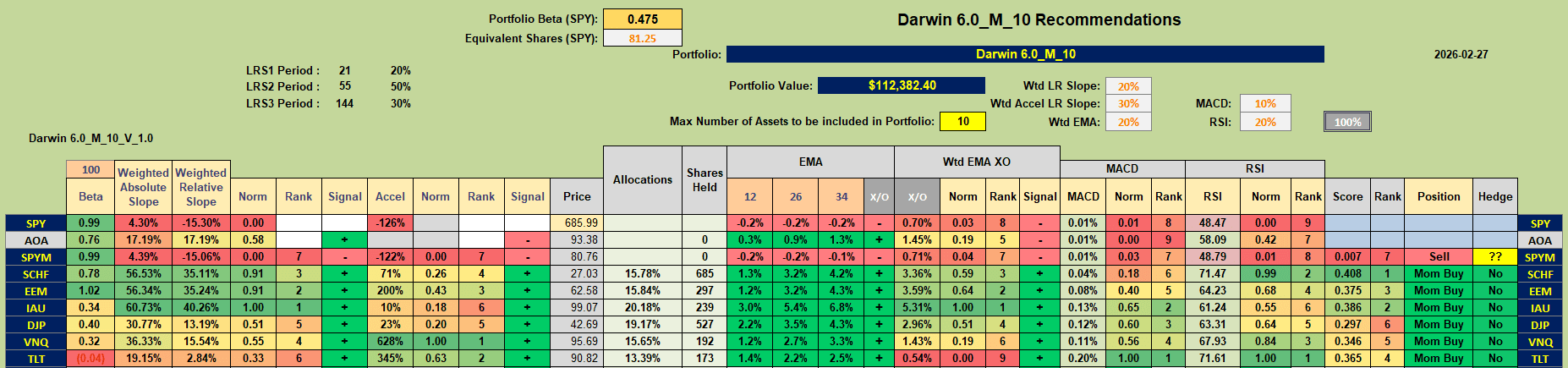This screenshot has width=1568, height=368.
Task: Select the TLT beta cell (0.04)
Action: [90, 358]
